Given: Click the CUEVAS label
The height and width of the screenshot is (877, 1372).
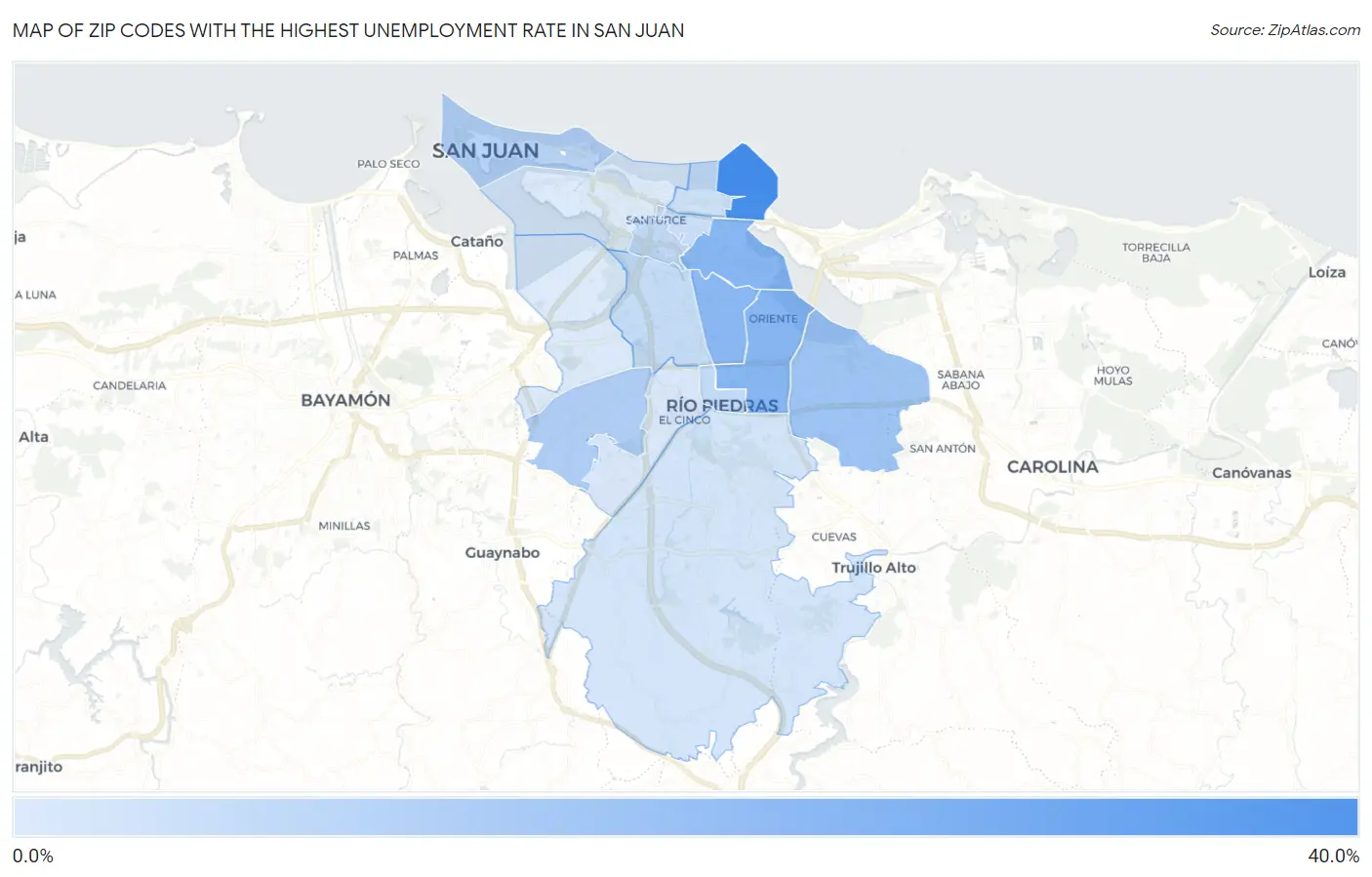Looking at the screenshot, I should click(x=833, y=538).
